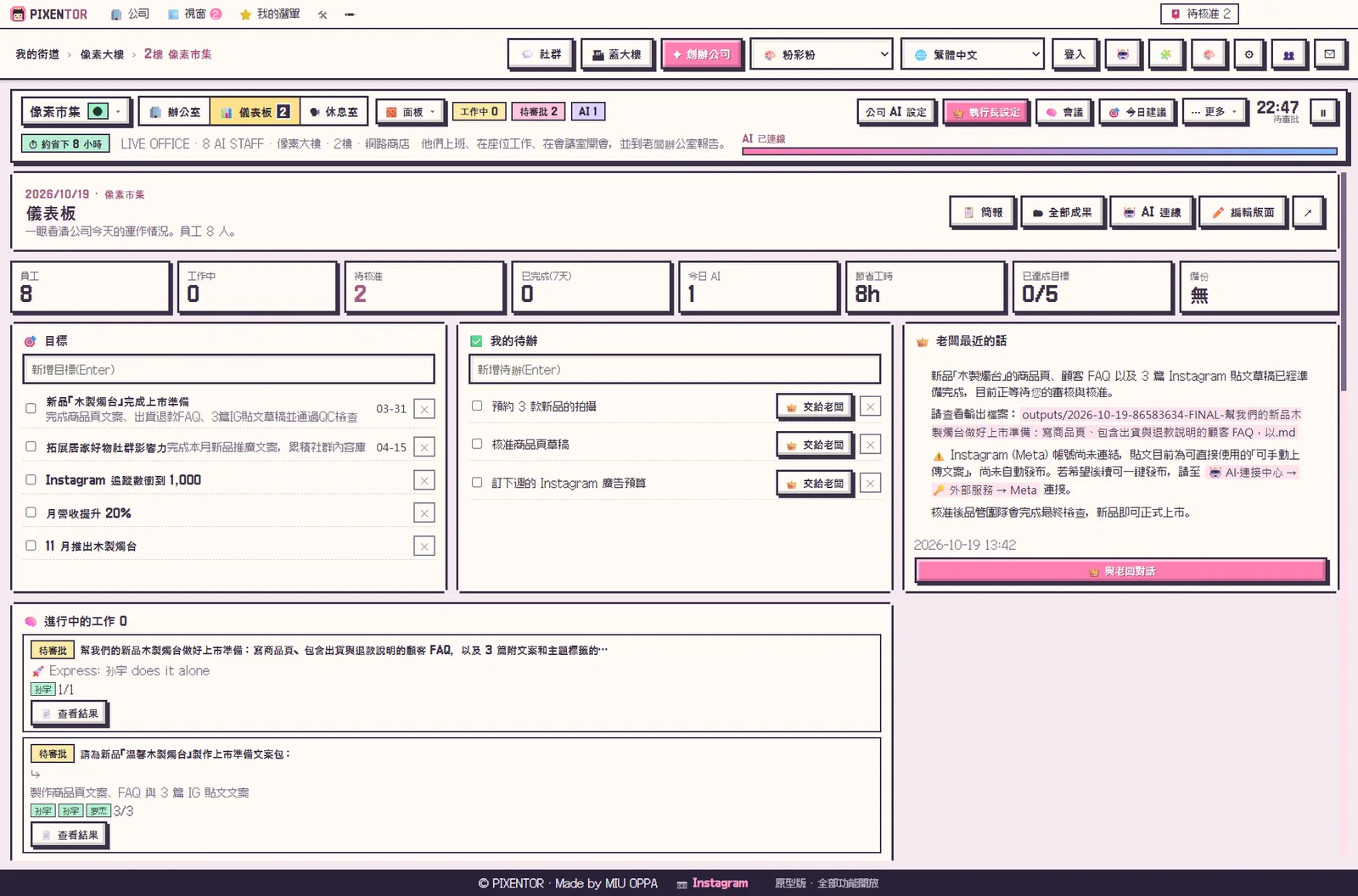
Task: Remove the 月營收提升 20% goal
Action: point(424,513)
